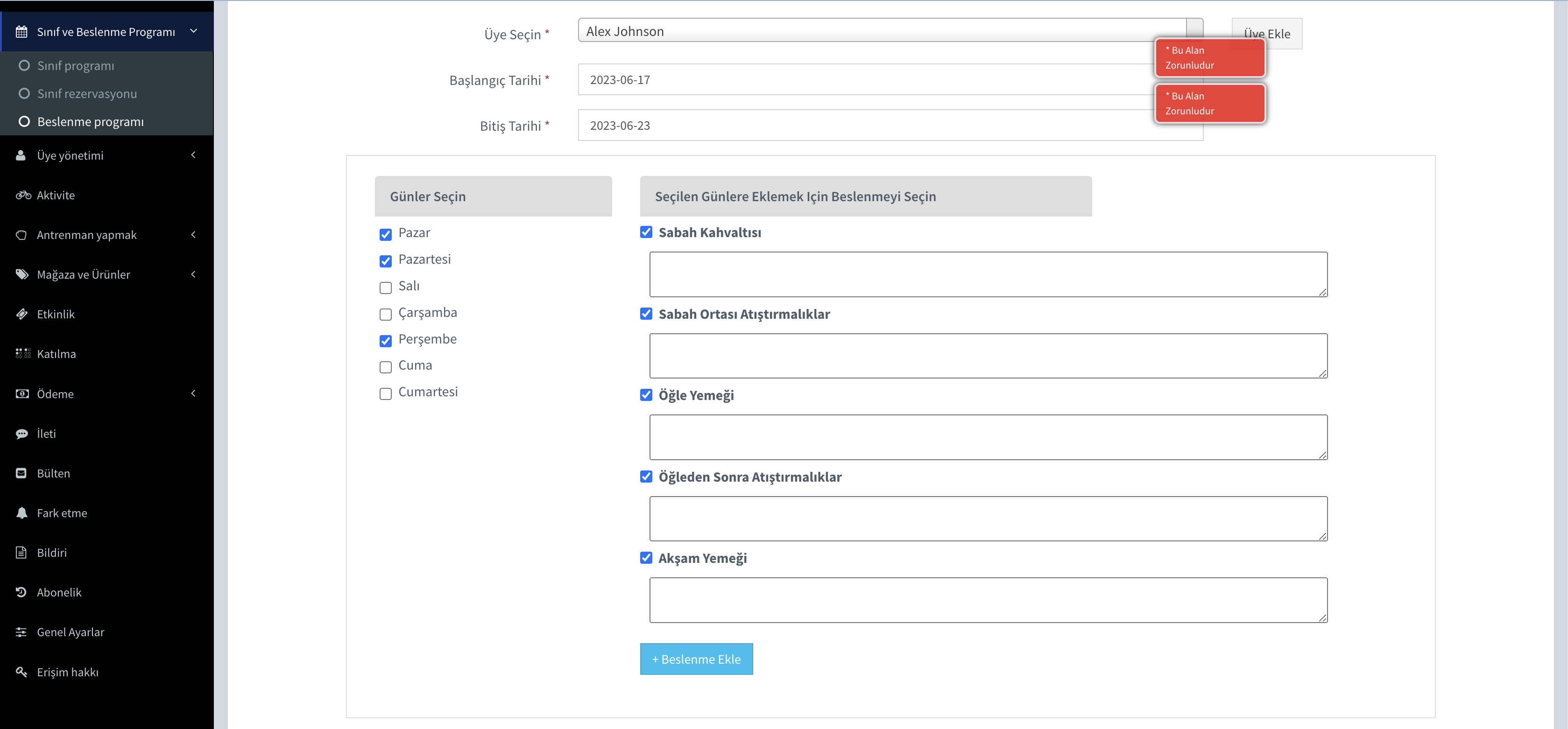
Task: Check the Cumartesi day checkbox
Action: click(385, 394)
